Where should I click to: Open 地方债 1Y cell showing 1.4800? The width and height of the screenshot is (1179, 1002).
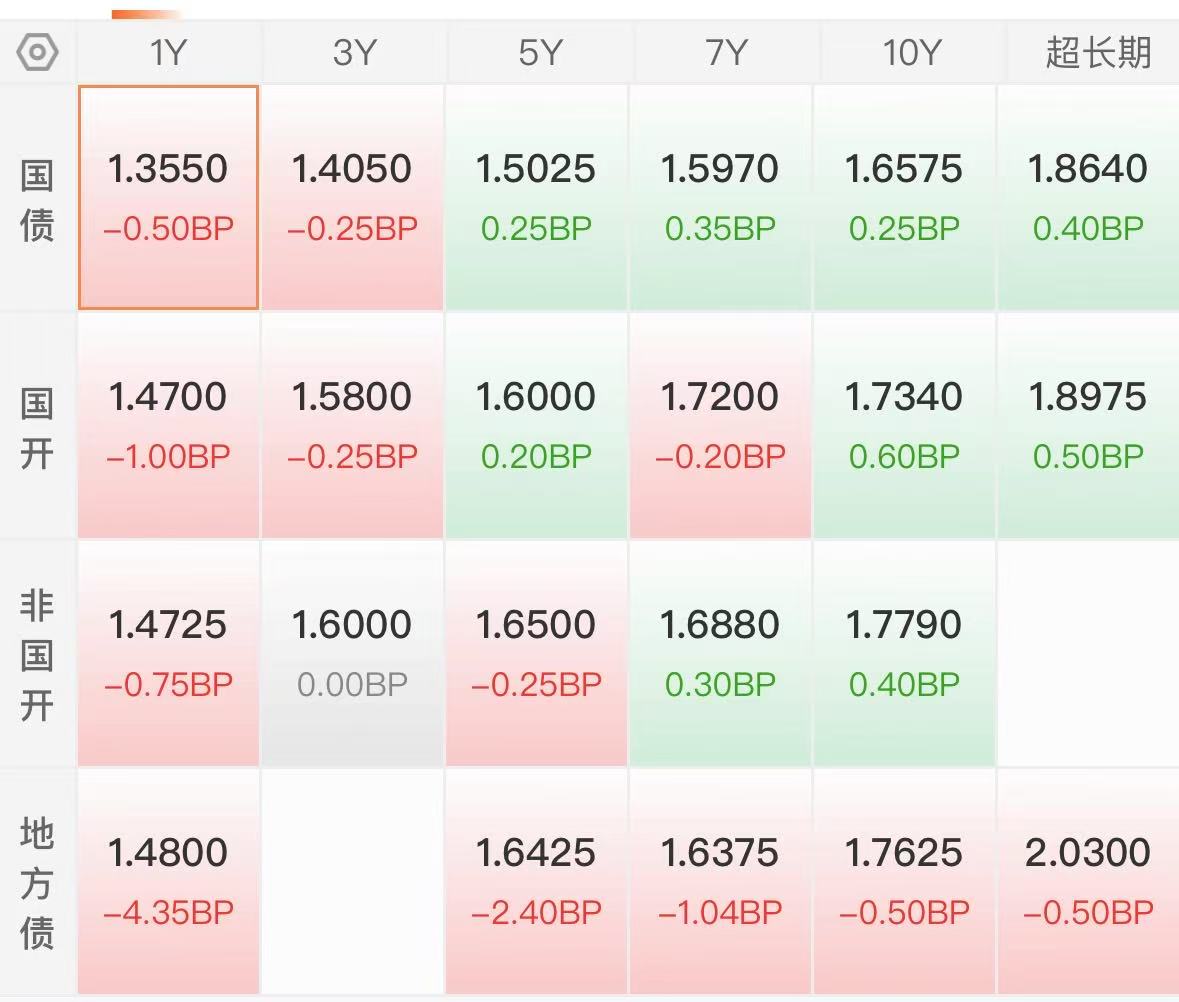coord(168,882)
